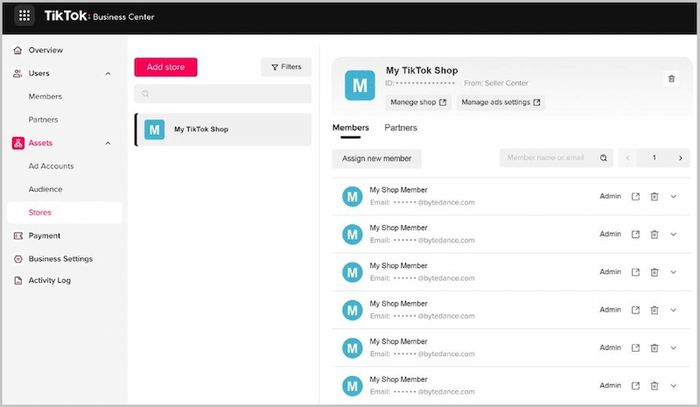Focus the store search field

[x=223, y=94]
